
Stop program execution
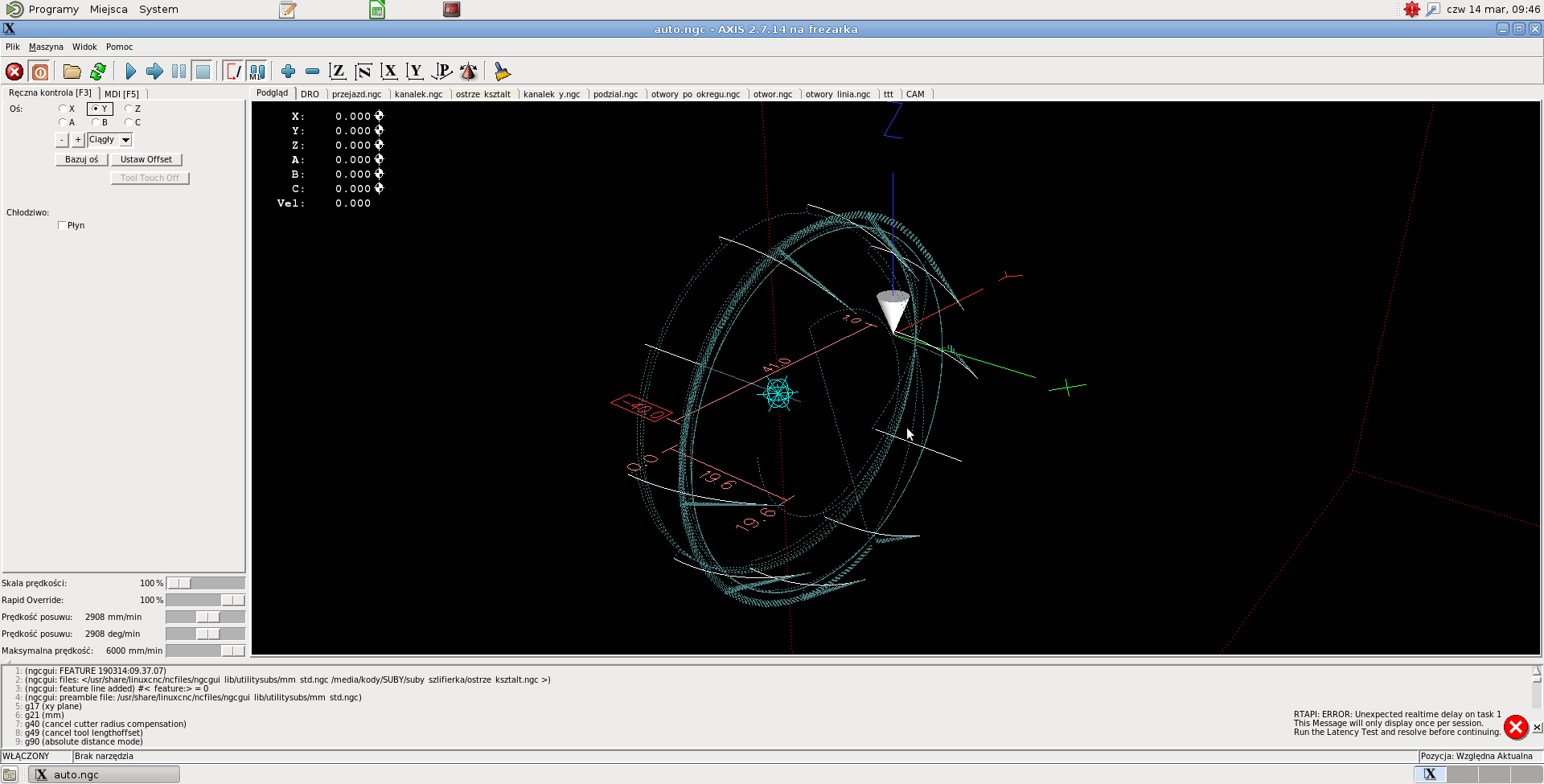[x=203, y=72]
